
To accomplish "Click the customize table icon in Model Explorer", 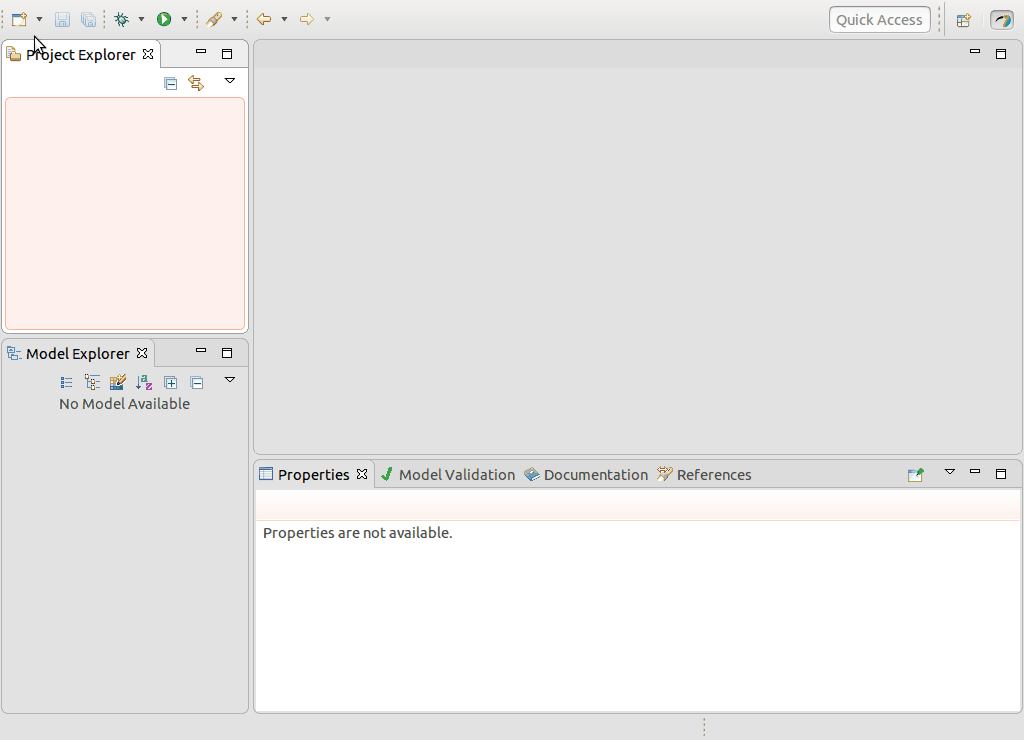I will click(118, 382).
